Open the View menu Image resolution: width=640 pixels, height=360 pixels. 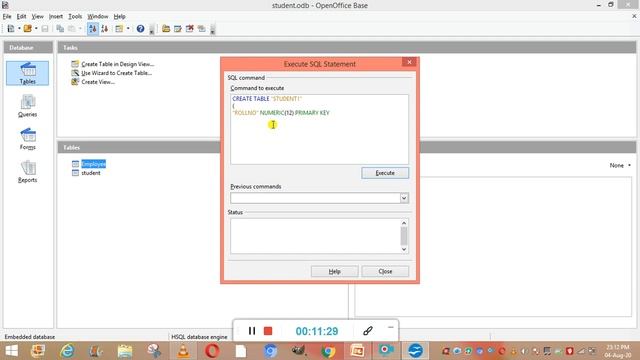[x=38, y=16]
